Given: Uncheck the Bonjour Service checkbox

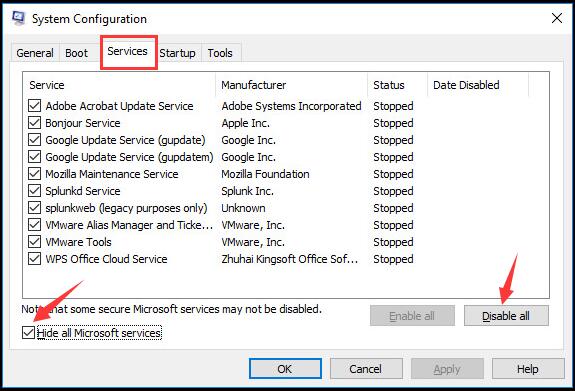Looking at the screenshot, I should (34, 123).
